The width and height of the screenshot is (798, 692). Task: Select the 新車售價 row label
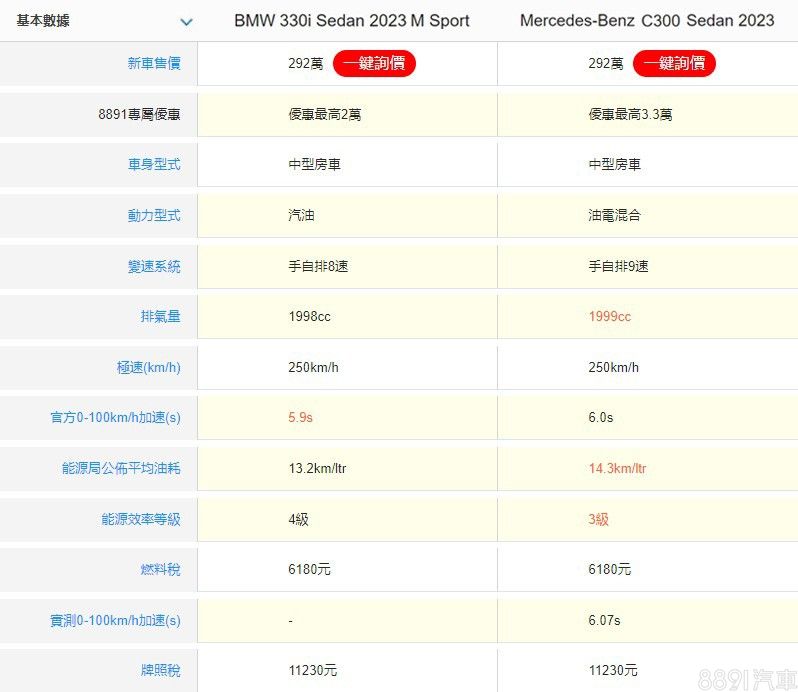(154, 64)
